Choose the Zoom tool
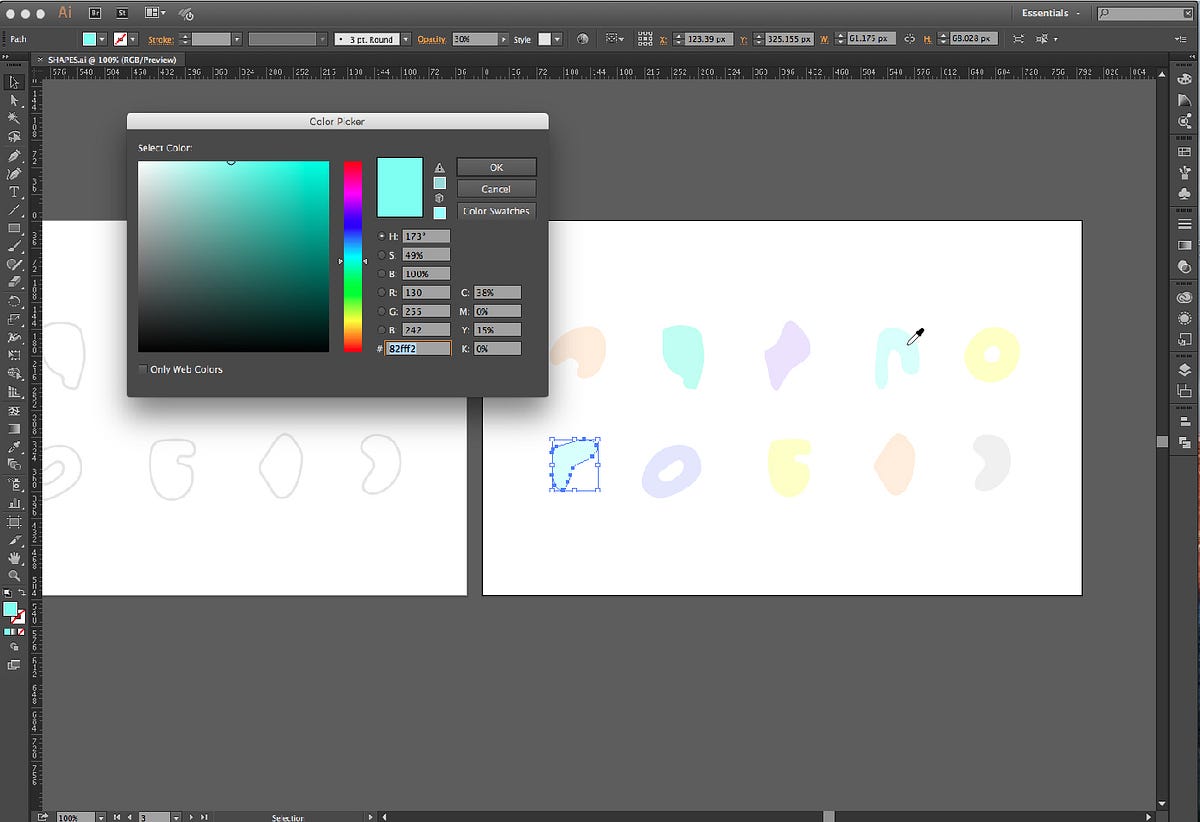The image size is (1200, 822). click(x=14, y=575)
